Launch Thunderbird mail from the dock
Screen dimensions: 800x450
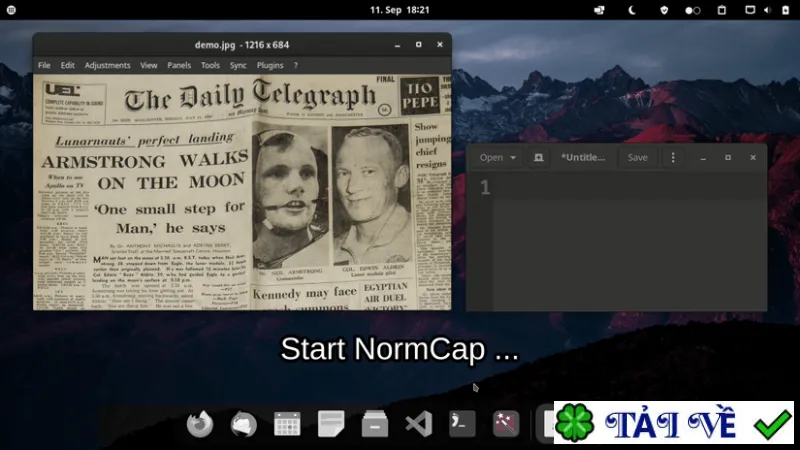tap(243, 424)
